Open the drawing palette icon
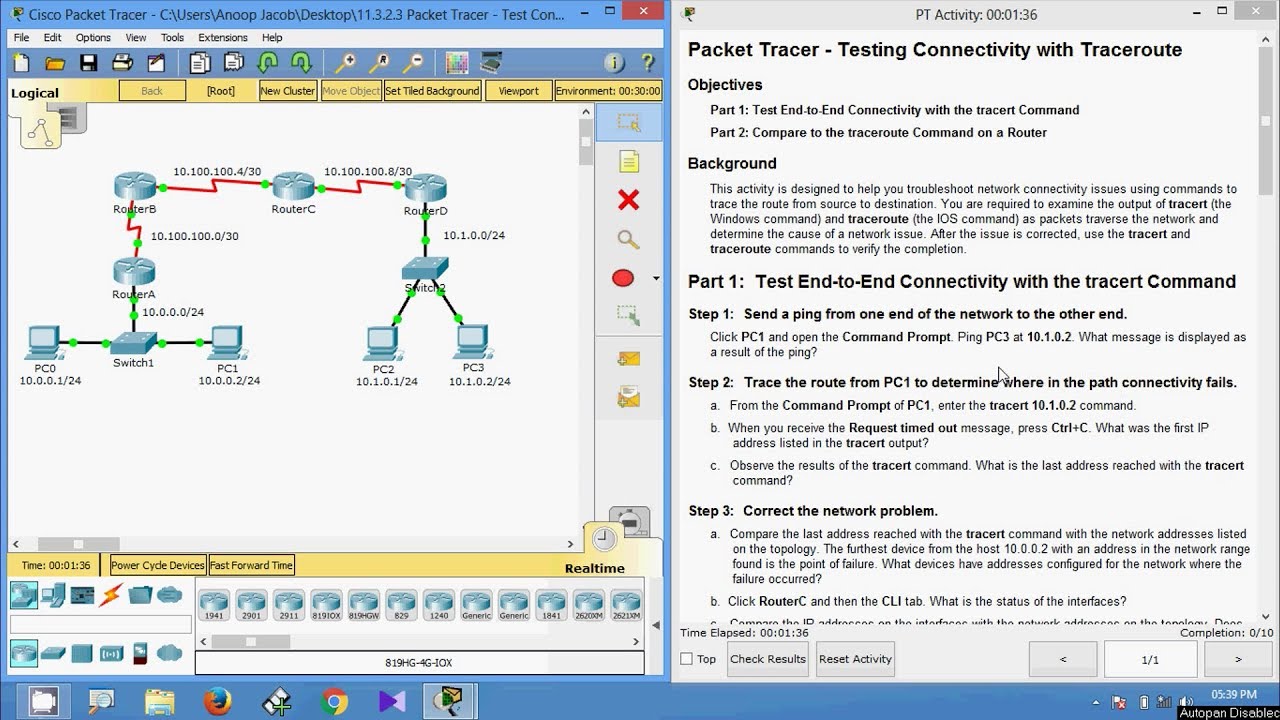The height and width of the screenshot is (720, 1280). [457, 64]
